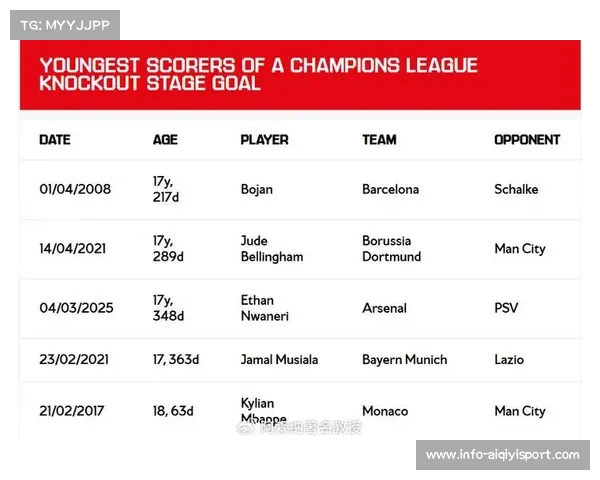Click the Weibo logo watermark icon
600x480 pixels.
(x=245, y=428)
